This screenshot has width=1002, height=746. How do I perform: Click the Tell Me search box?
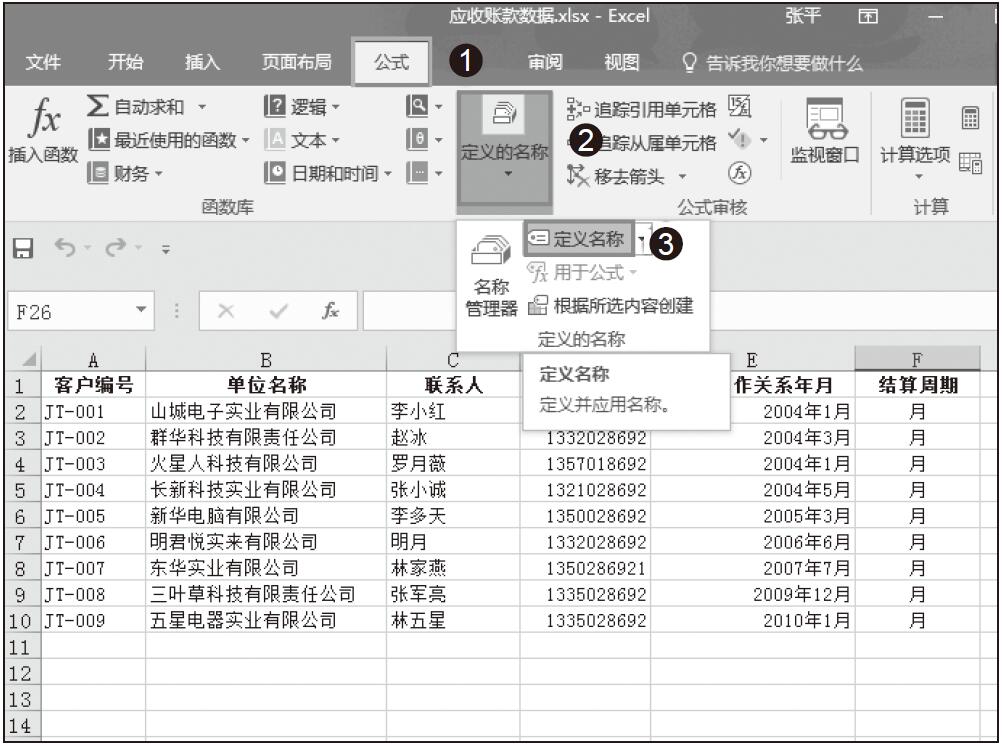[772, 64]
